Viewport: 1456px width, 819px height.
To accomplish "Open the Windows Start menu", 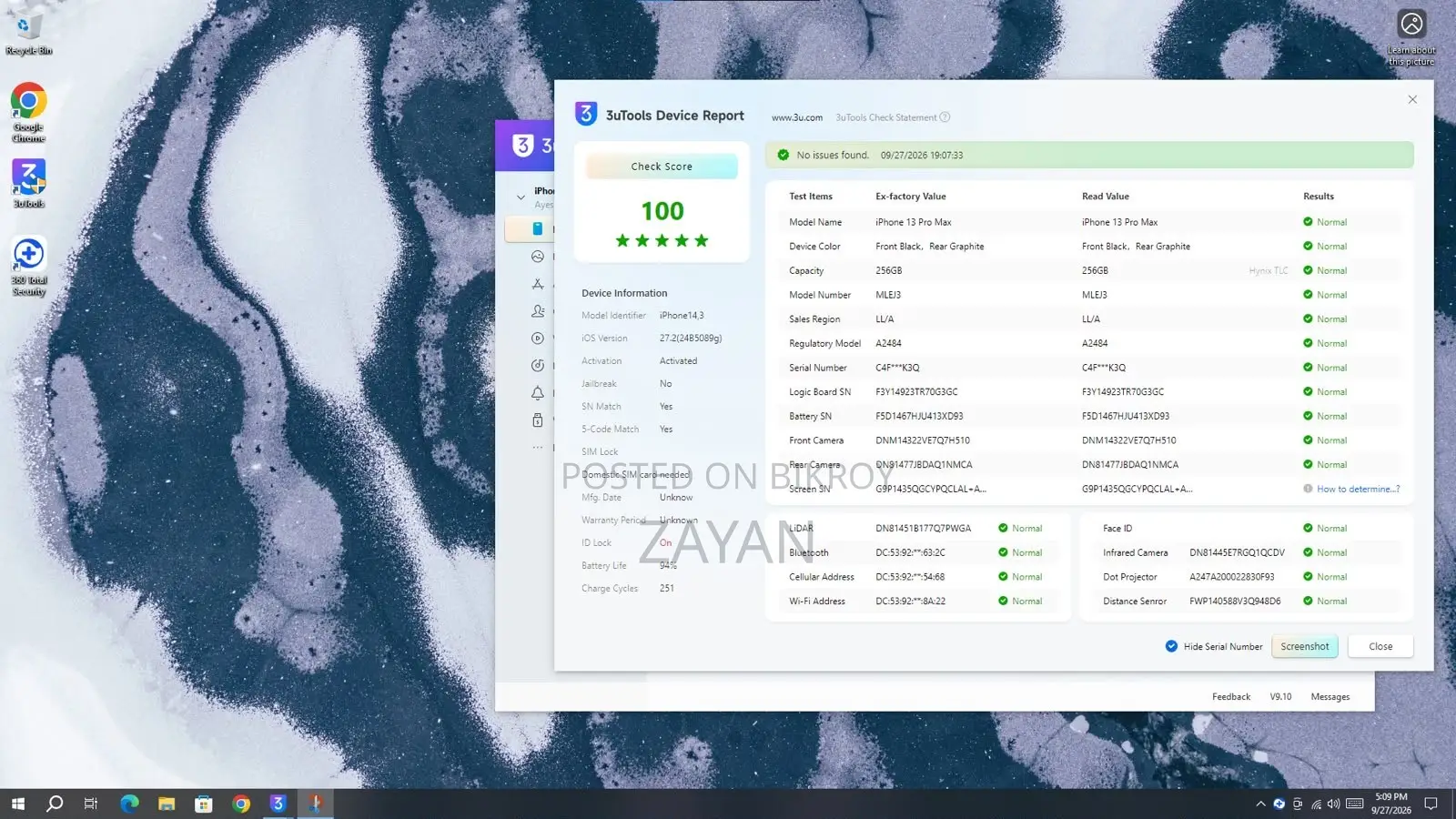I will pos(17,804).
